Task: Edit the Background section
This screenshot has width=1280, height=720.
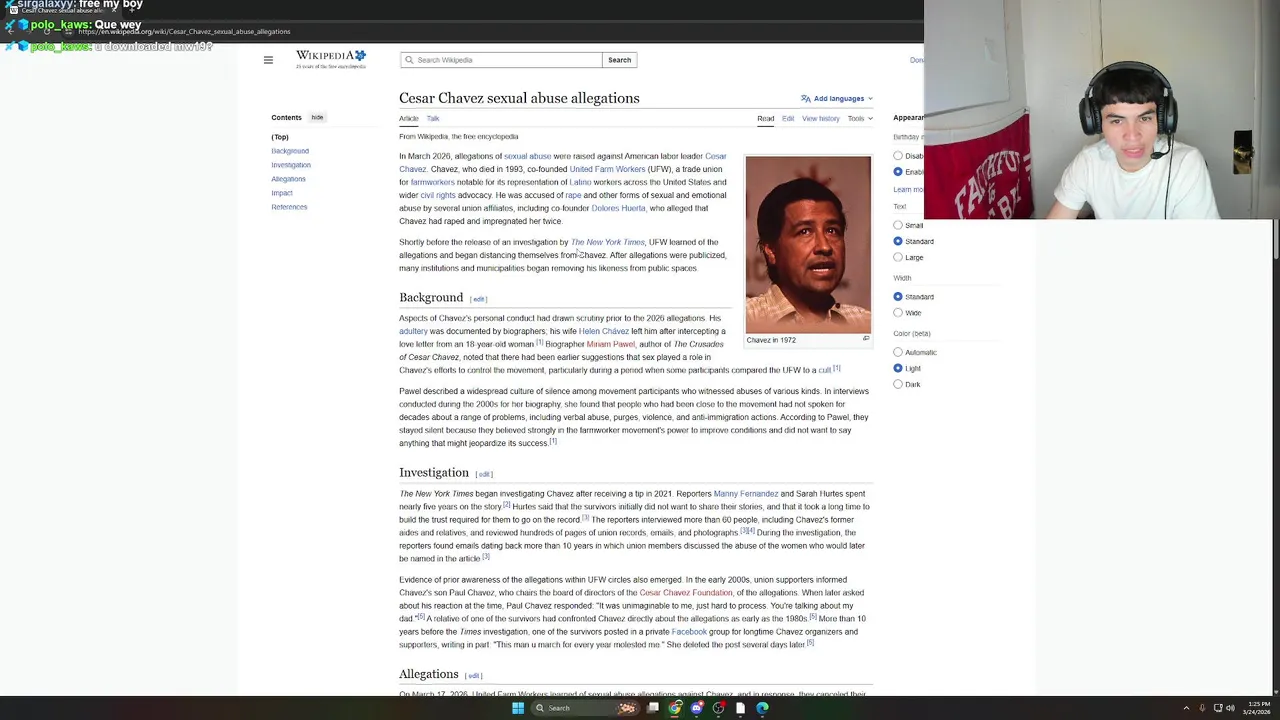Action: pyautogui.click(x=478, y=299)
